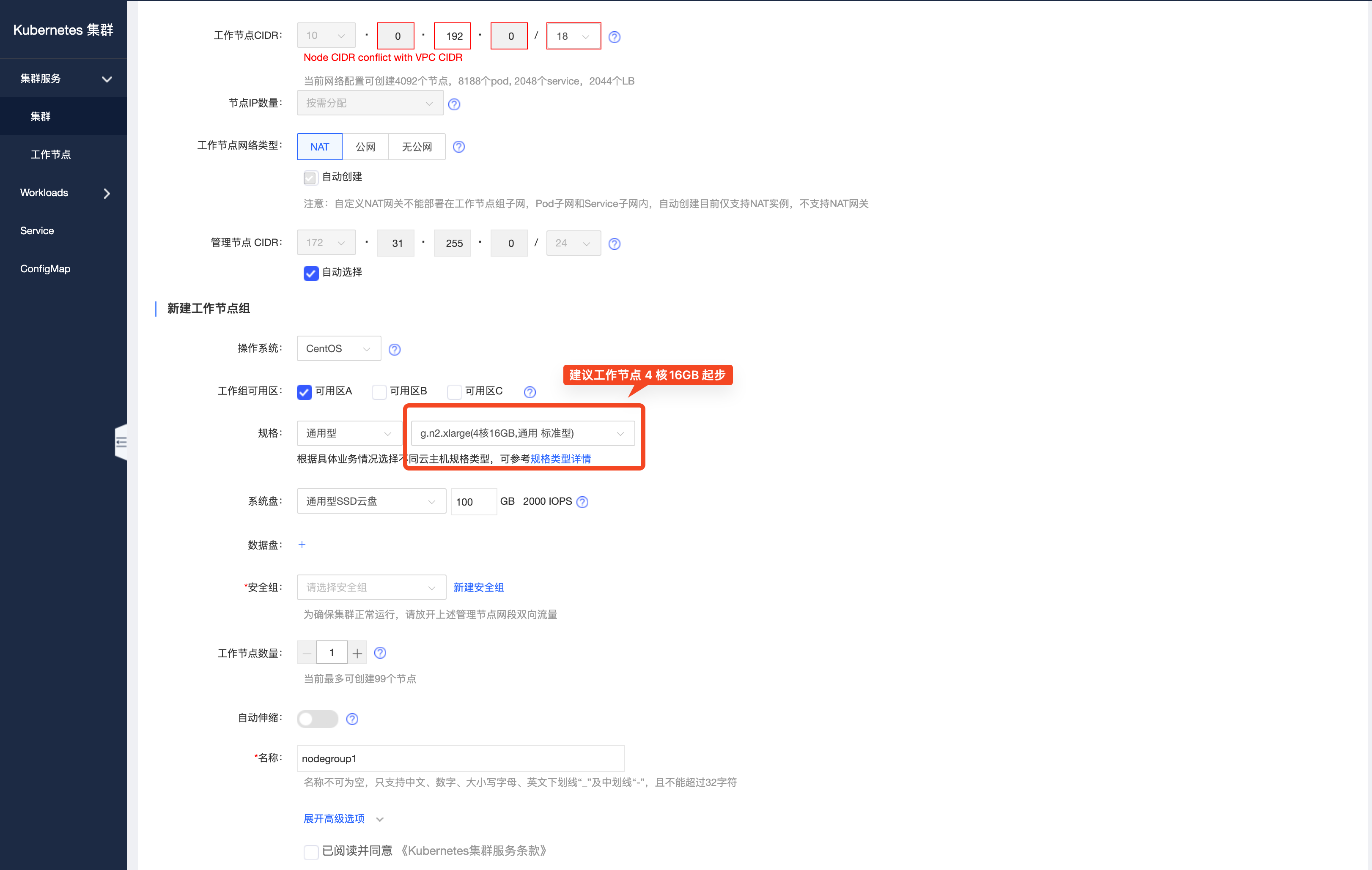Increase worker node count with plus stepper
1372x870 pixels.
pyautogui.click(x=357, y=653)
